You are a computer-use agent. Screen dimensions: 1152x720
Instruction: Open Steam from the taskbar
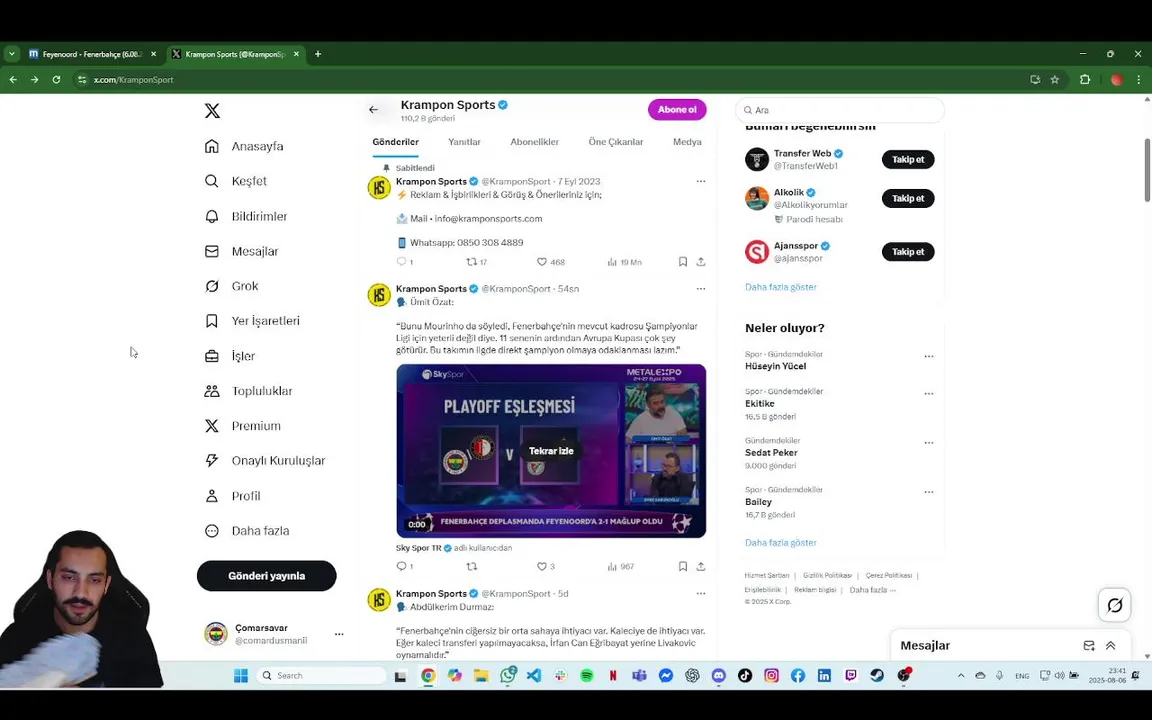pyautogui.click(x=877, y=676)
